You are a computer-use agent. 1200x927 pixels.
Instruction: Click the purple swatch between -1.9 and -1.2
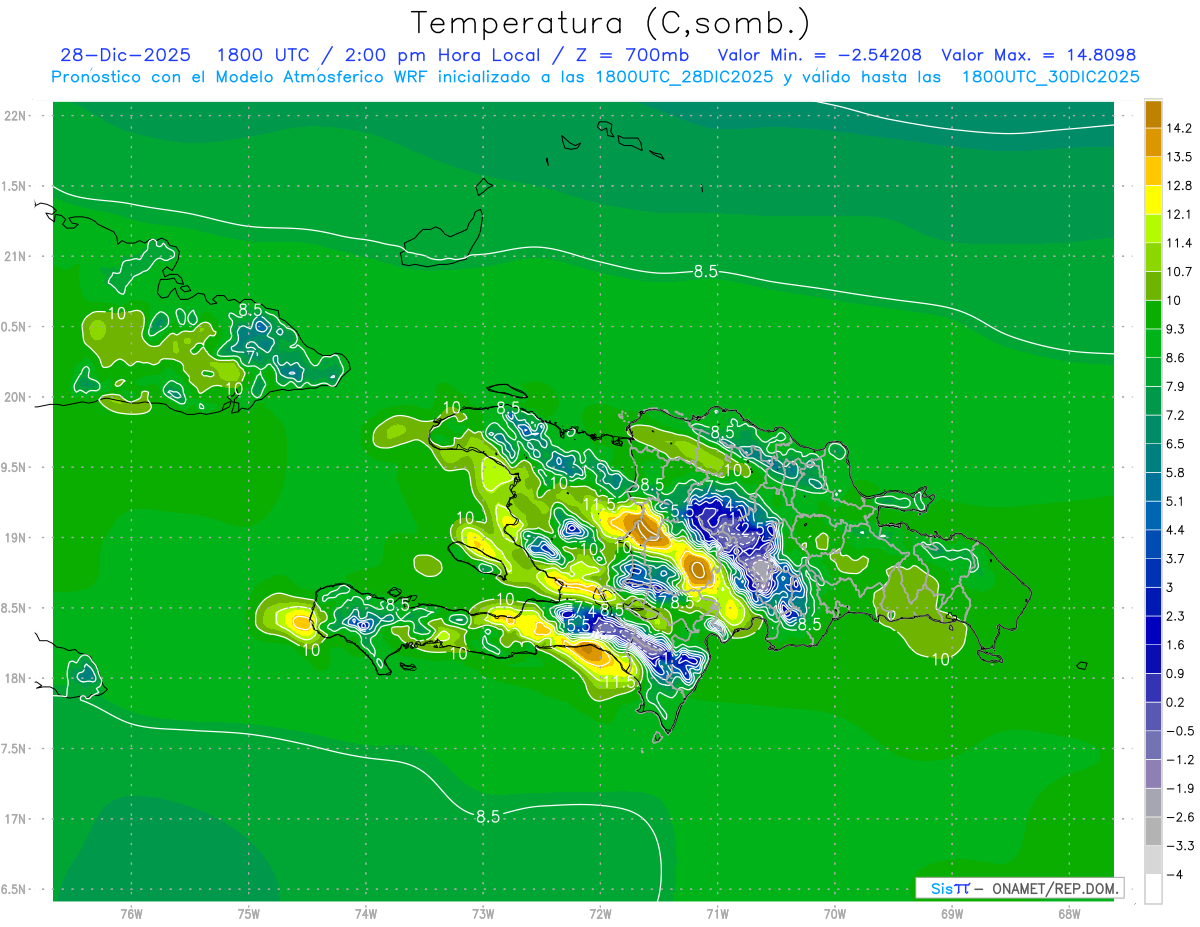(1153, 773)
